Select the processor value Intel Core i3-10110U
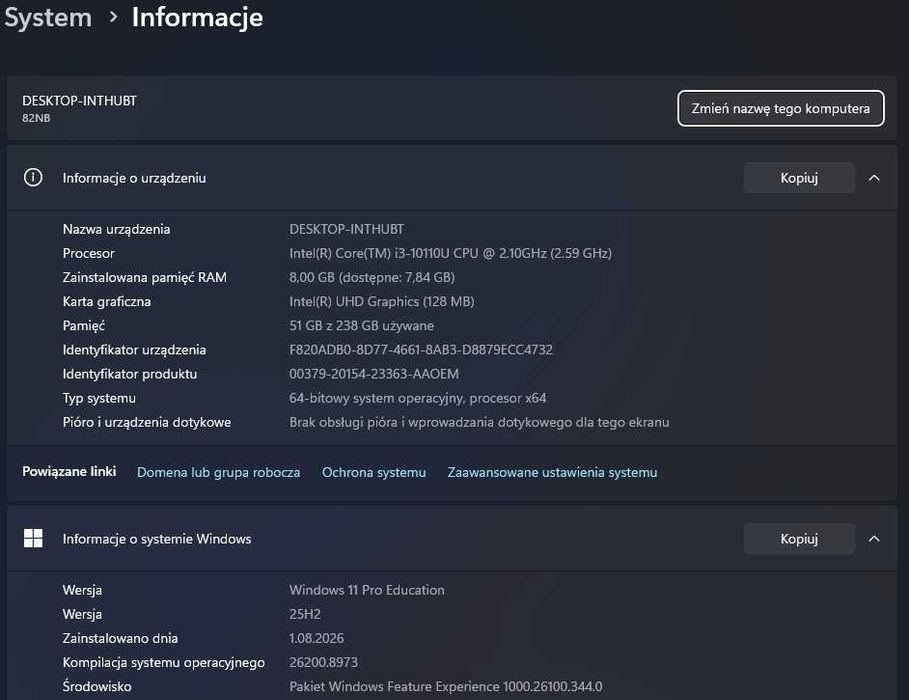 point(450,253)
